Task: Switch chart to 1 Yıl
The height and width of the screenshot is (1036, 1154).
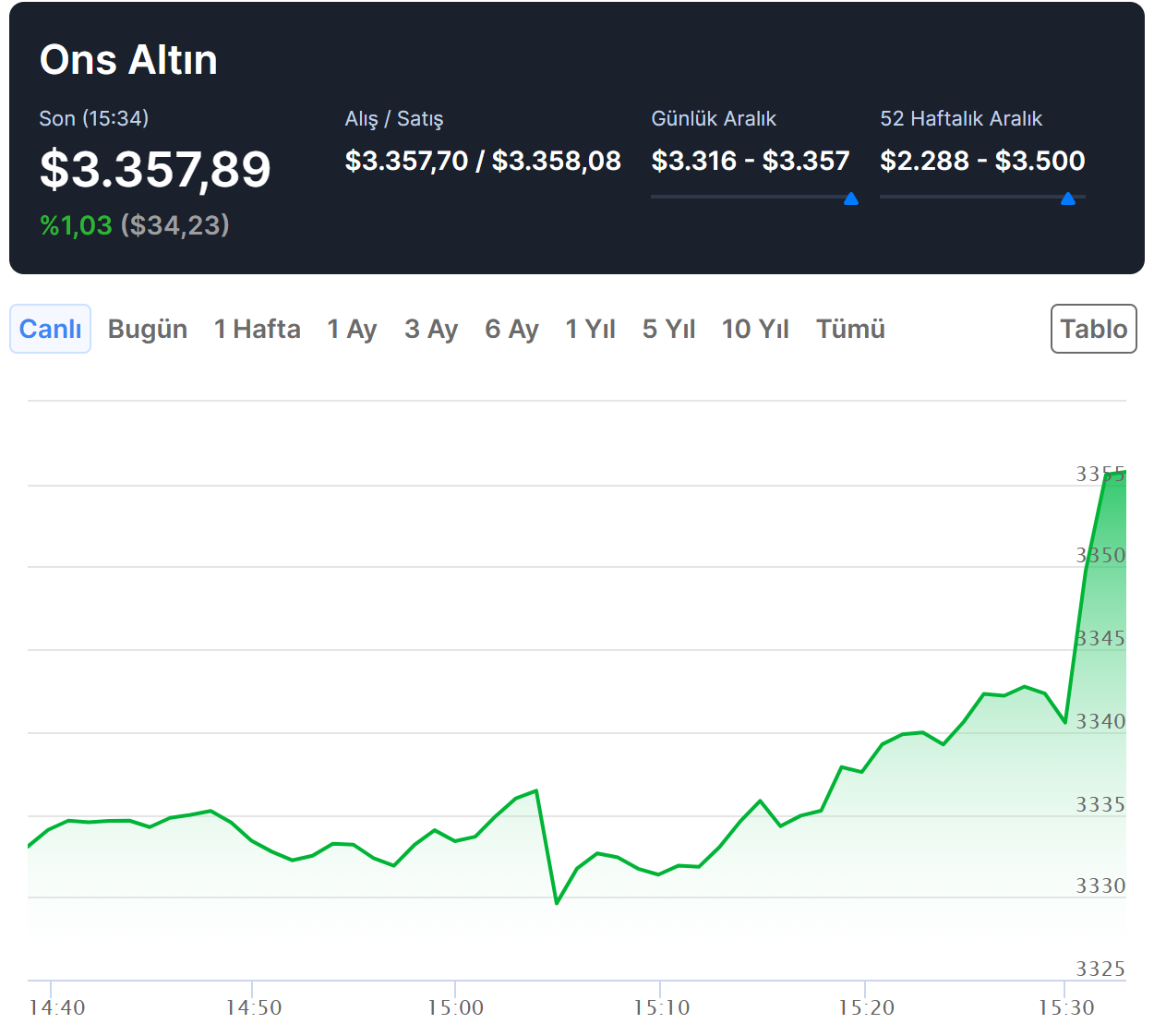Action: 590,329
